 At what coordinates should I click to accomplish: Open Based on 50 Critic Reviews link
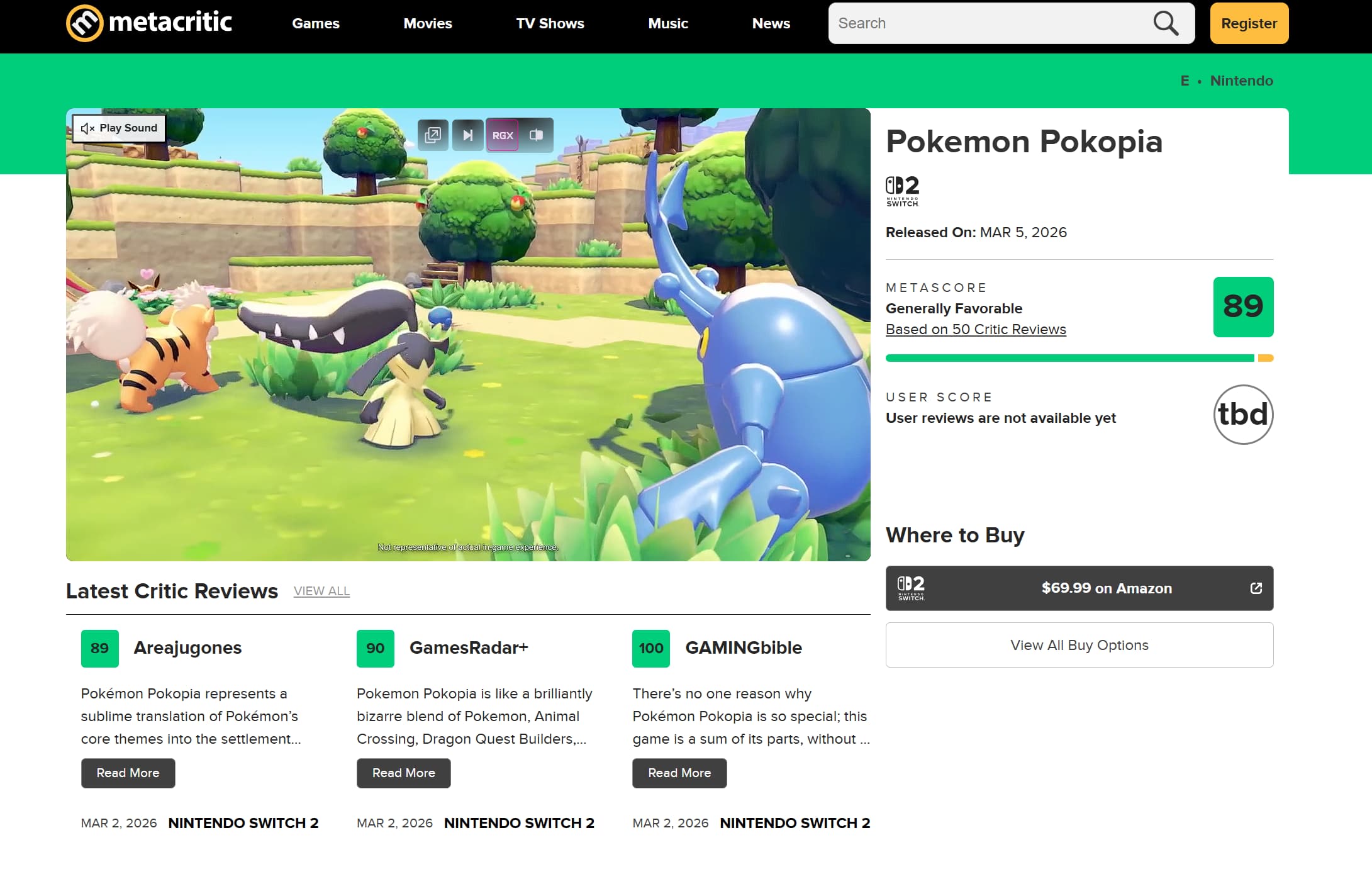tap(975, 329)
